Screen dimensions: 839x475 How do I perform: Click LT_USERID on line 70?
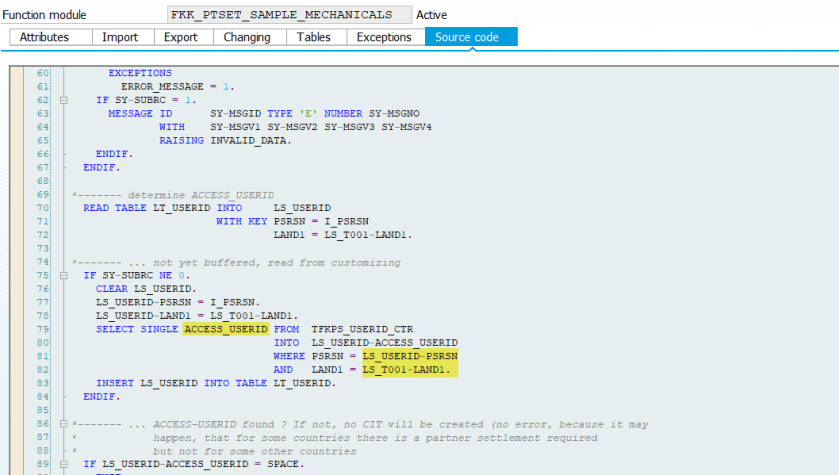click(182, 208)
